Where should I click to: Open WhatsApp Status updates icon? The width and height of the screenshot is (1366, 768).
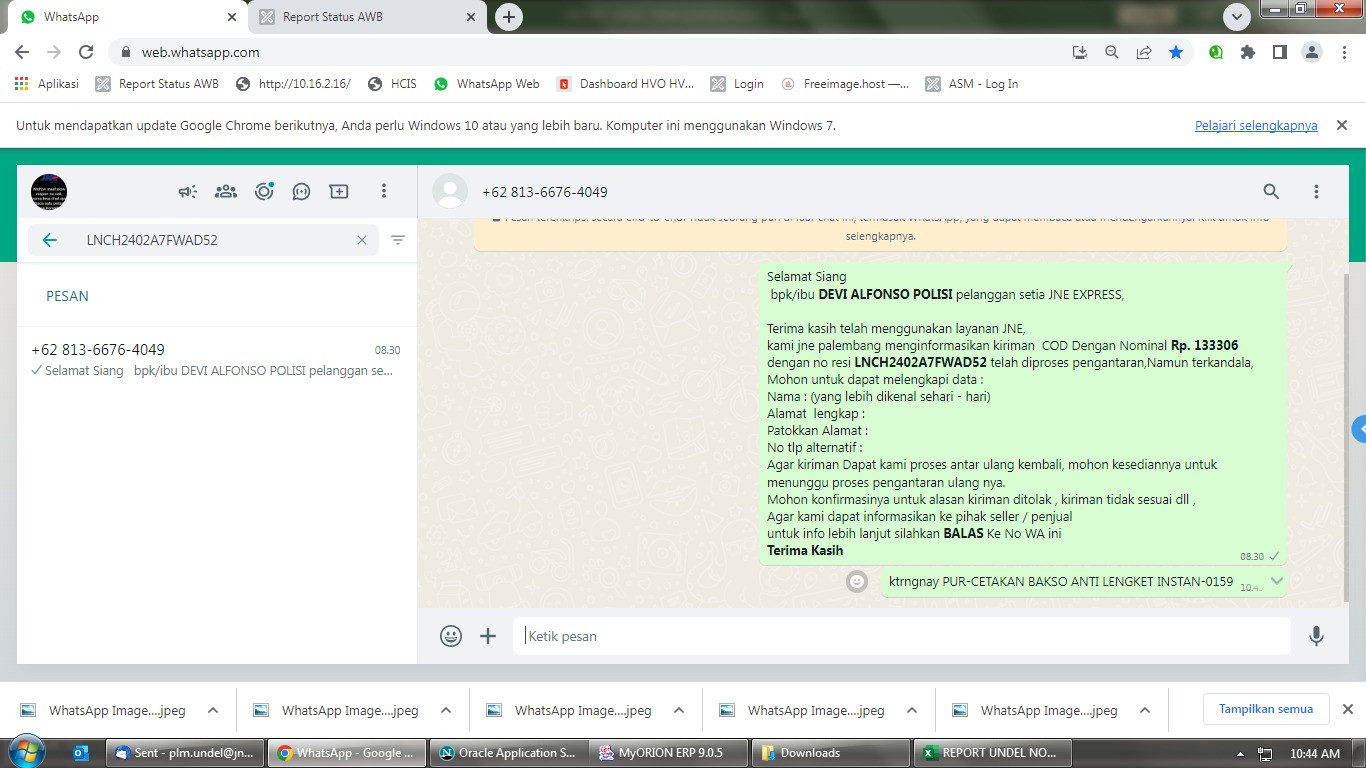click(264, 191)
